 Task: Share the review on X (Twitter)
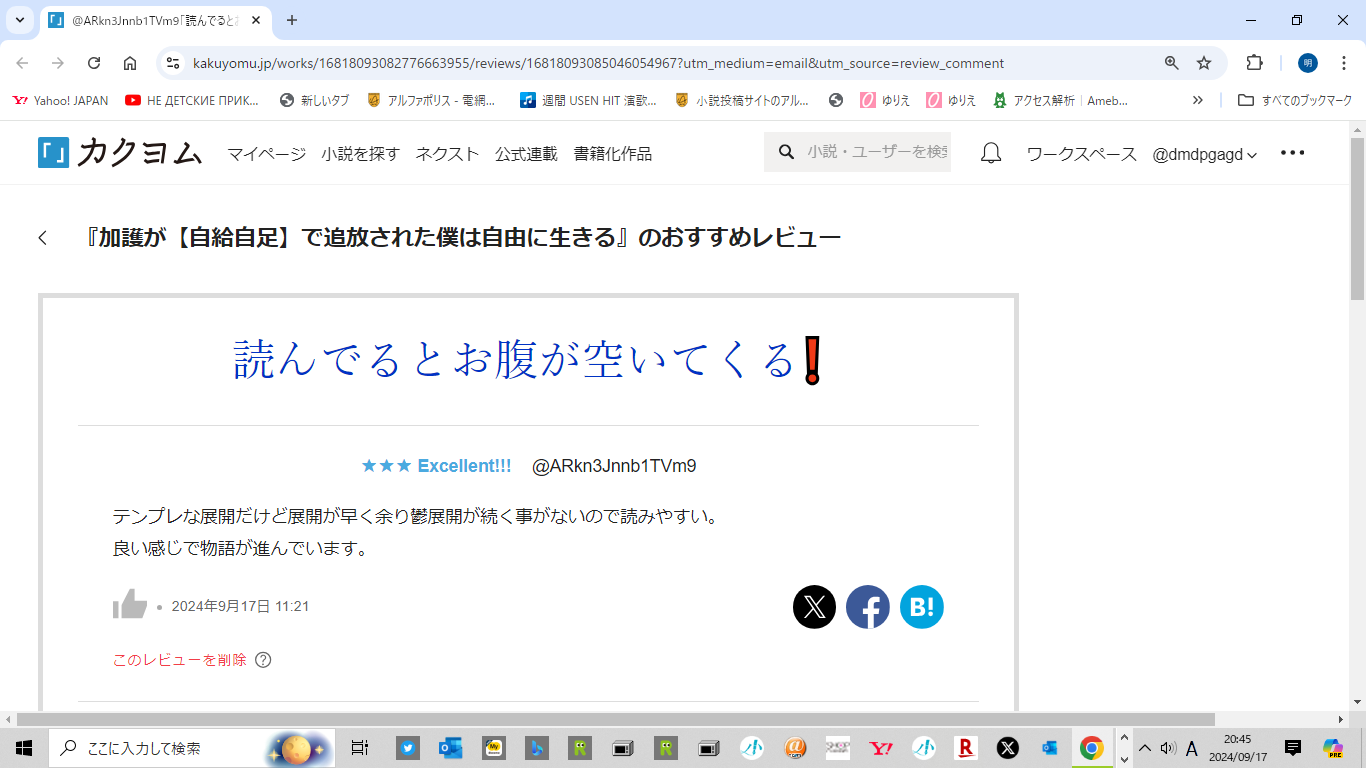point(814,607)
